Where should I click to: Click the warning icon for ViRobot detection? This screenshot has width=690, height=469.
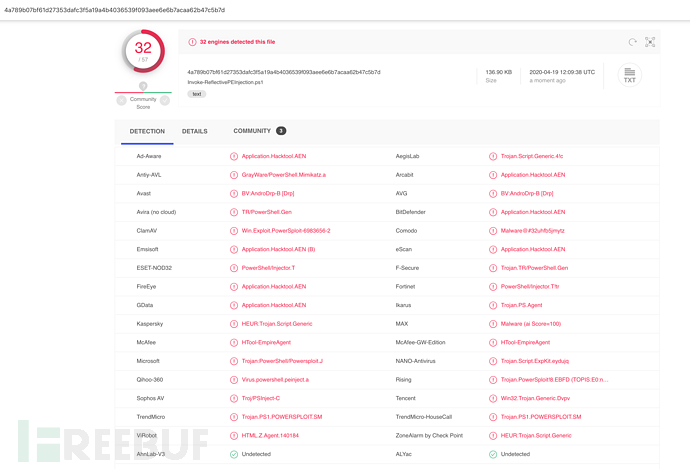[234, 436]
